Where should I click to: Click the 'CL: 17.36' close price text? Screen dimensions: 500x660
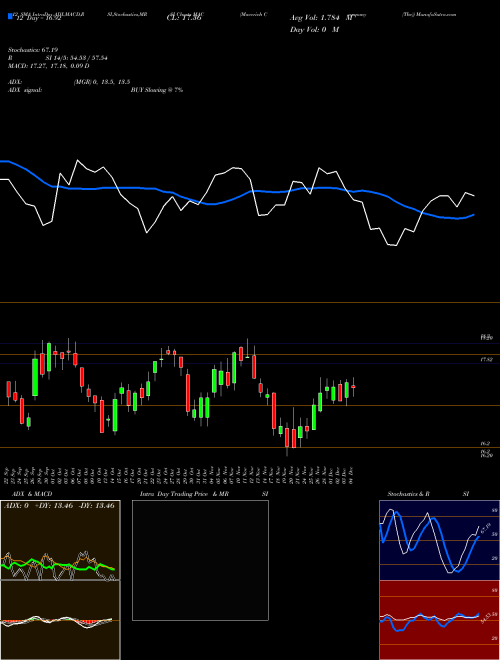[x=185, y=18]
